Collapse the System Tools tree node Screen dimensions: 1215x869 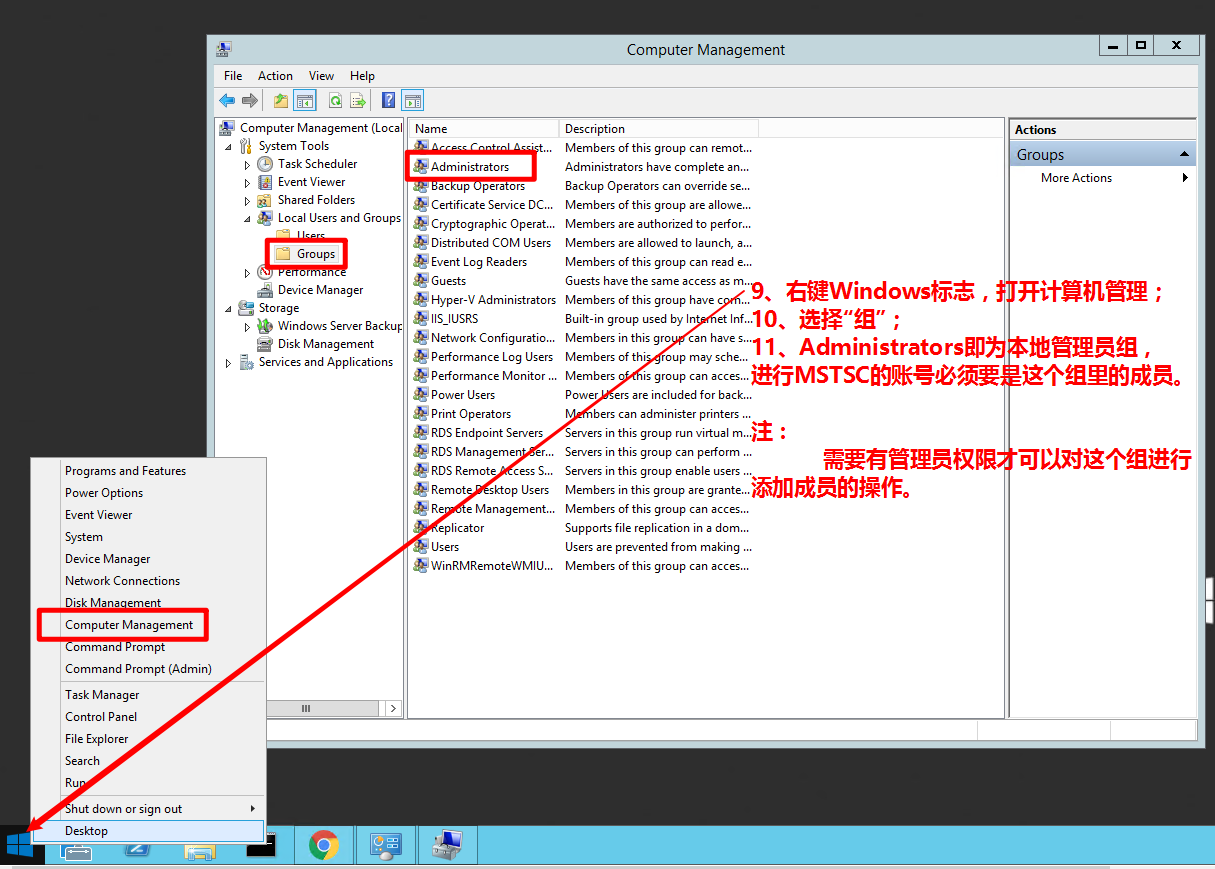click(x=229, y=147)
